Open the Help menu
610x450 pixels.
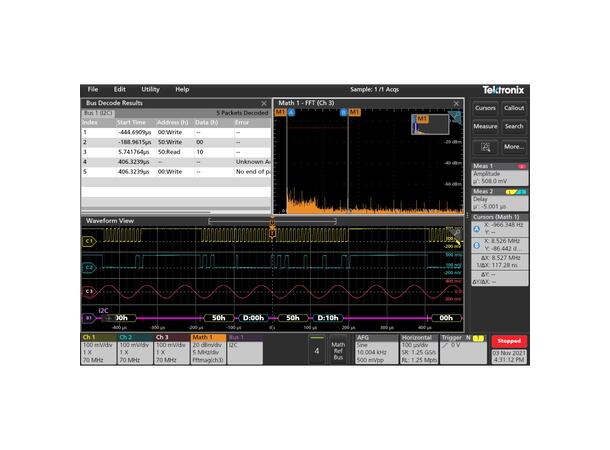click(182, 89)
